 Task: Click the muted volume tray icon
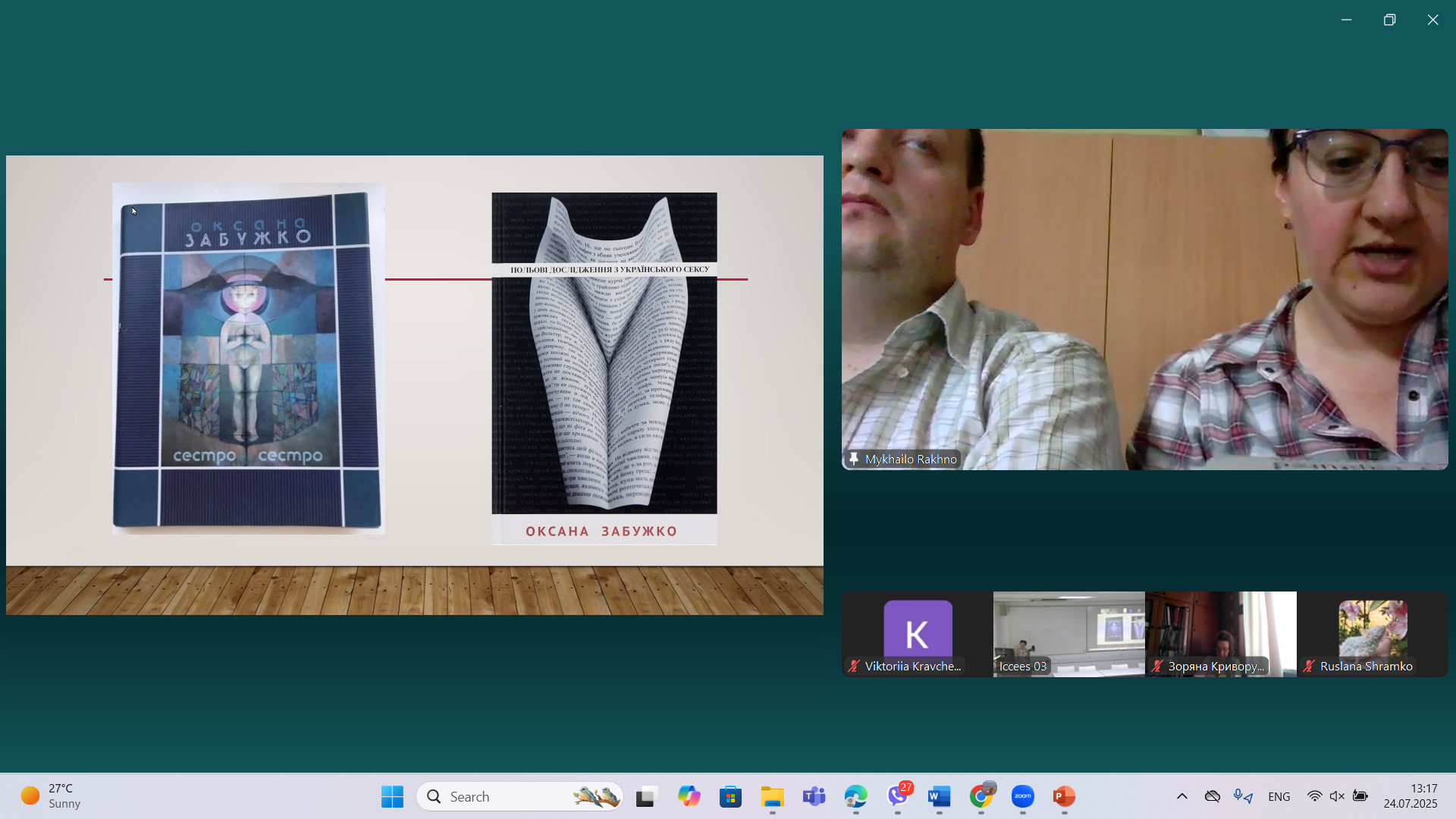pyautogui.click(x=1337, y=796)
